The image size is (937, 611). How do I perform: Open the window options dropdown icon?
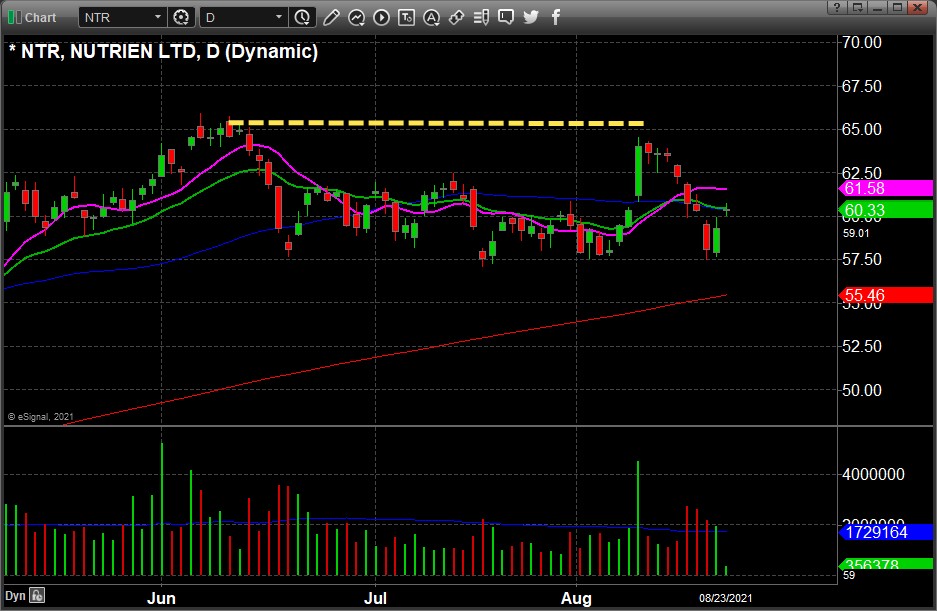[x=858, y=7]
